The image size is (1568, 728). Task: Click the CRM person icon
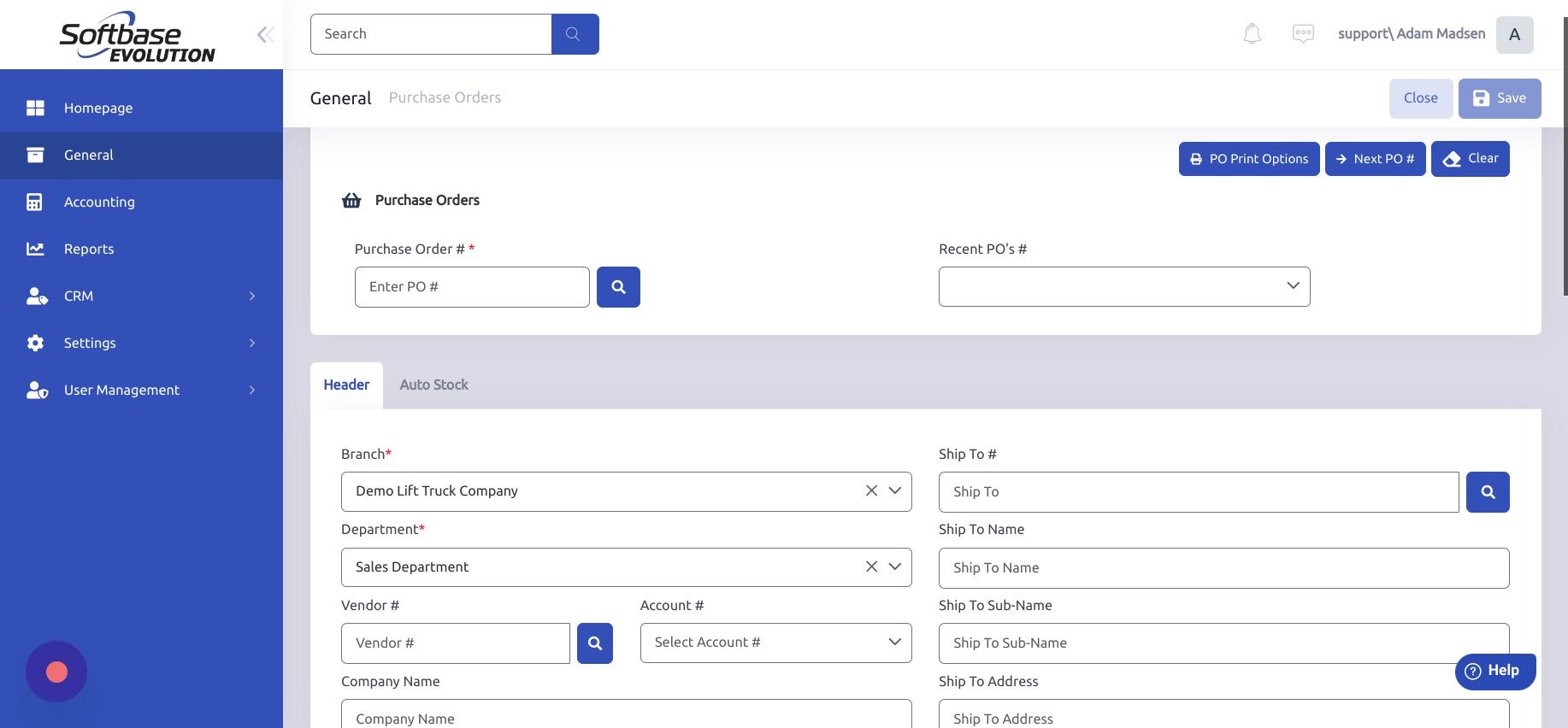(37, 296)
